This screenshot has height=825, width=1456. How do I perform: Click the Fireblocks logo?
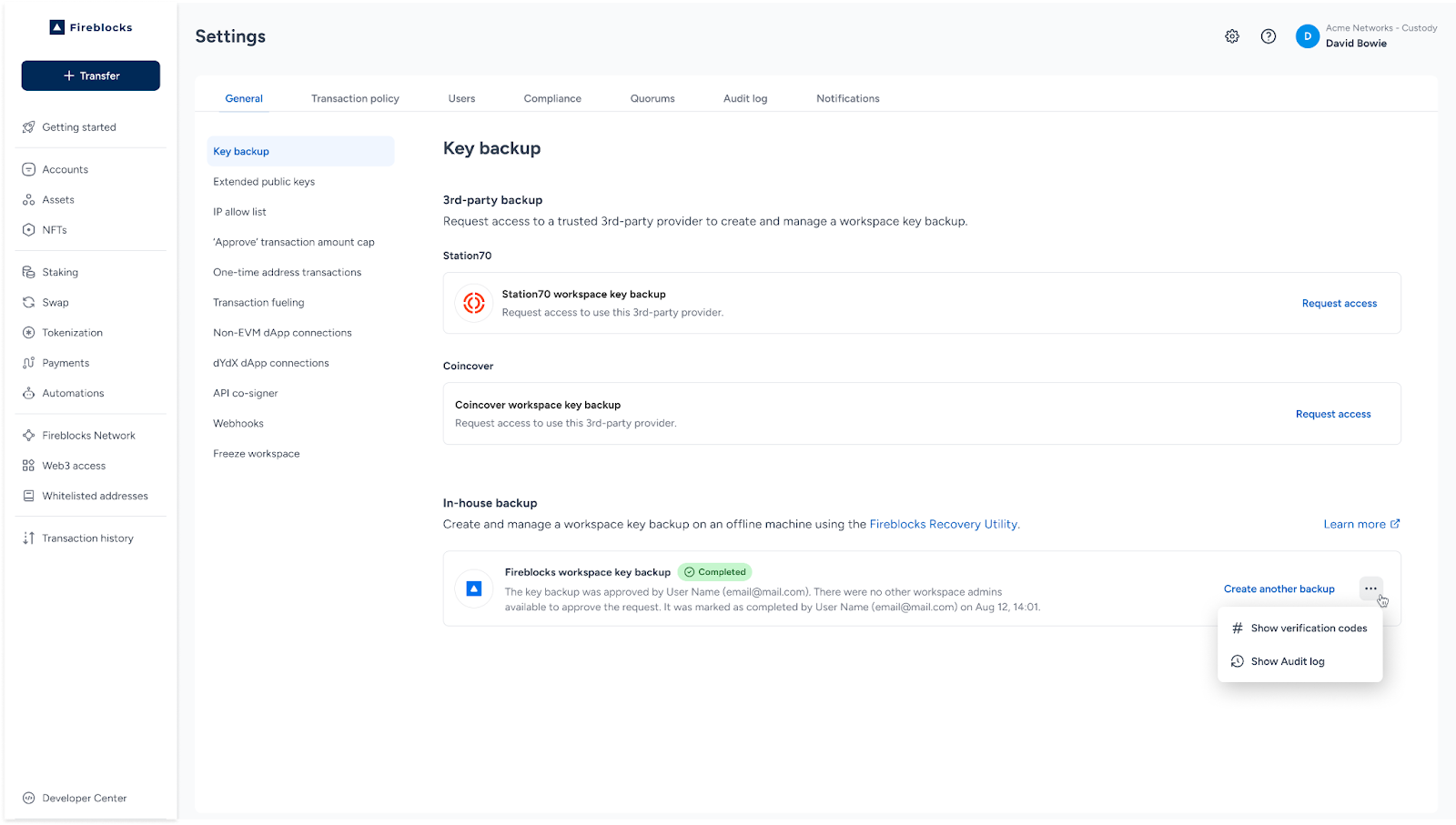click(x=90, y=27)
